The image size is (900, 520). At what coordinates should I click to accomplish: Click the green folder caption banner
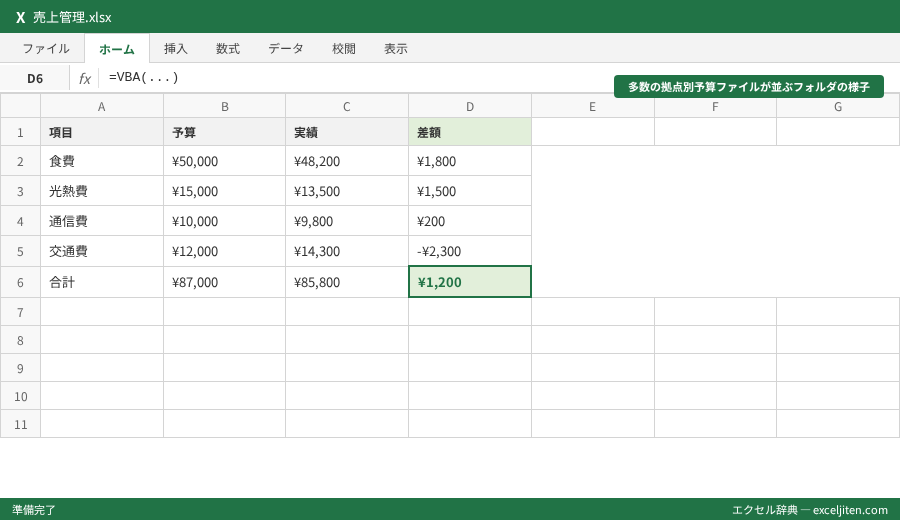[748, 87]
